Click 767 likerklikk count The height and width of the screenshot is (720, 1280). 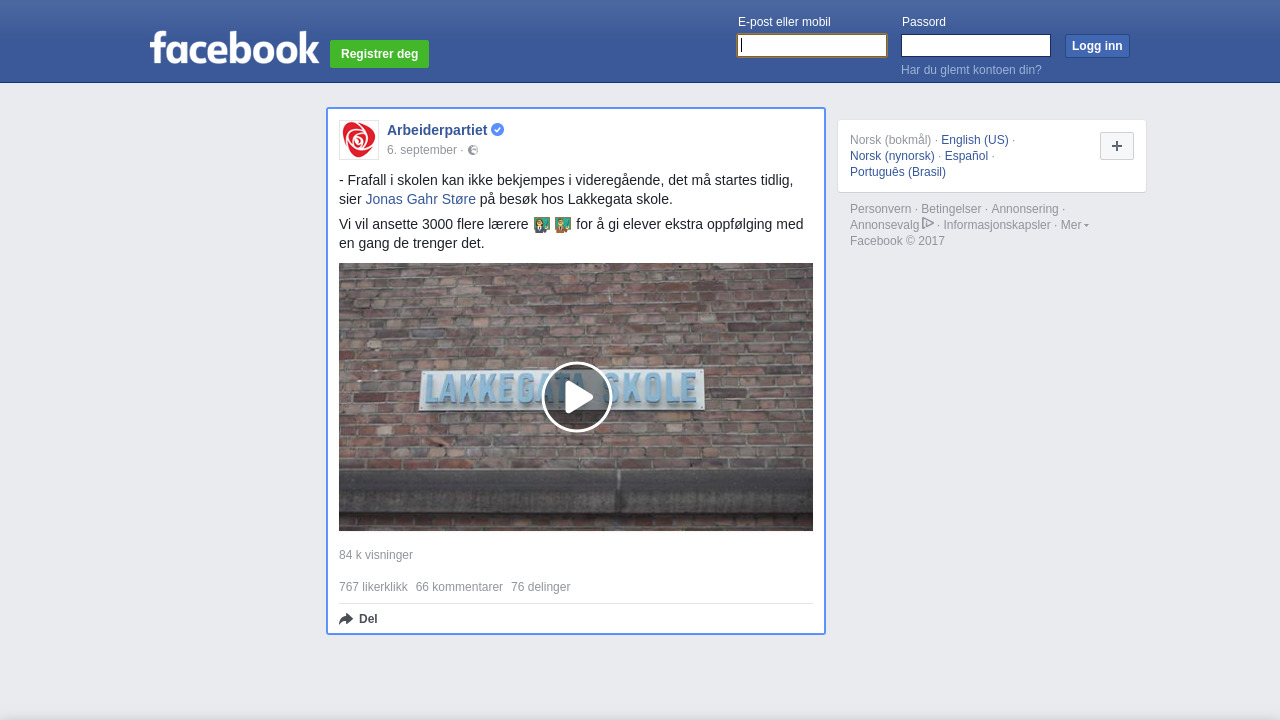pyautogui.click(x=373, y=587)
